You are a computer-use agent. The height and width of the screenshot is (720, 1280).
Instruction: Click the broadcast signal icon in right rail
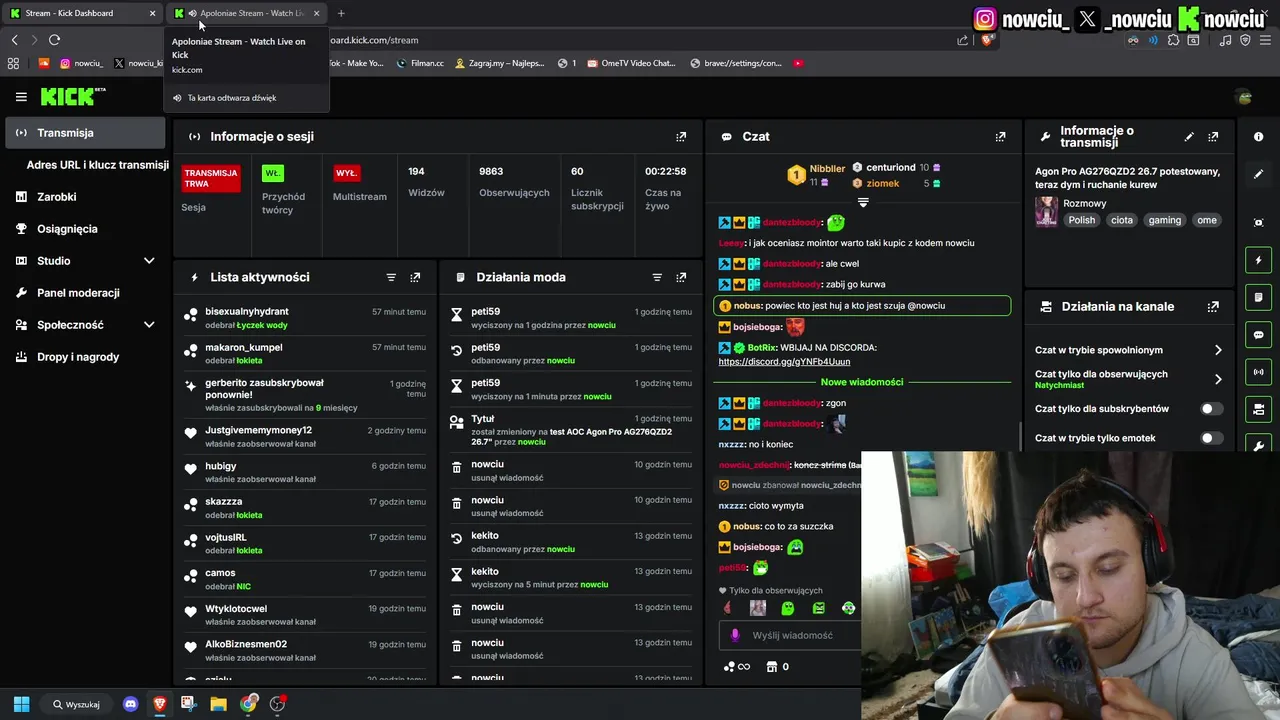pos(1258,372)
